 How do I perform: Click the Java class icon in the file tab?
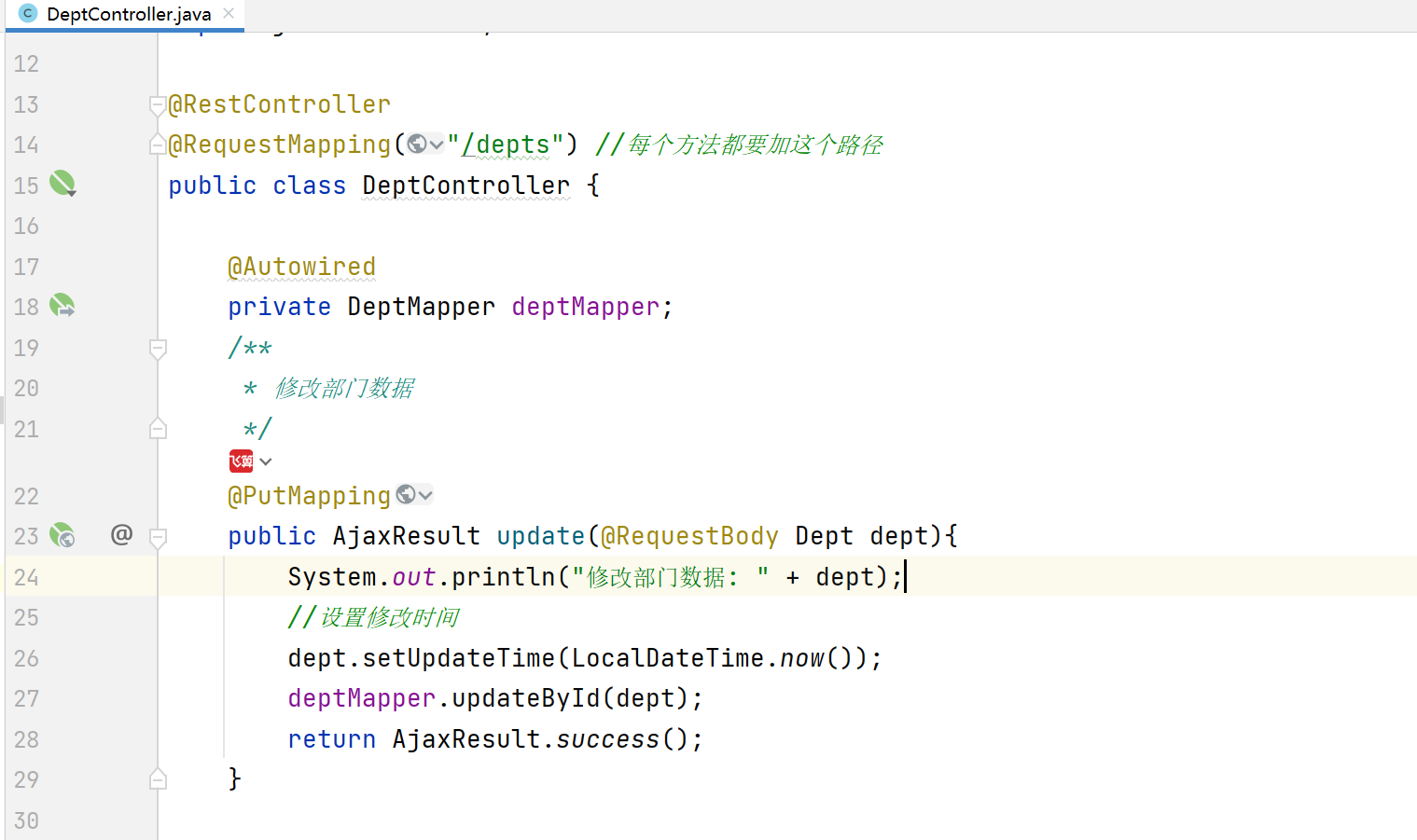27,14
